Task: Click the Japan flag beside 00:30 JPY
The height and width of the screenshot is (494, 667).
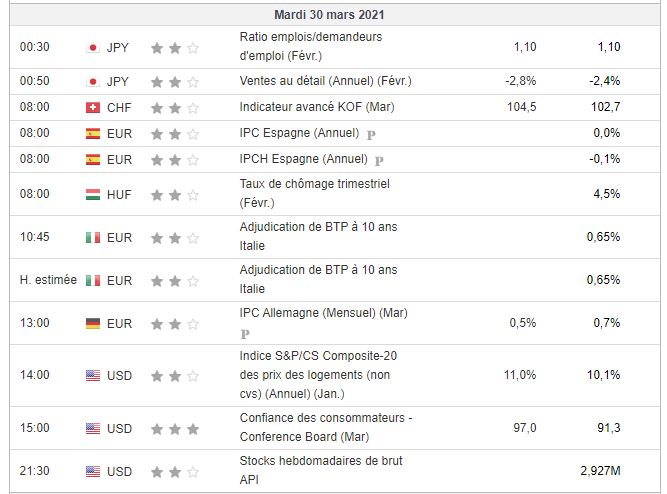Action: tap(93, 47)
